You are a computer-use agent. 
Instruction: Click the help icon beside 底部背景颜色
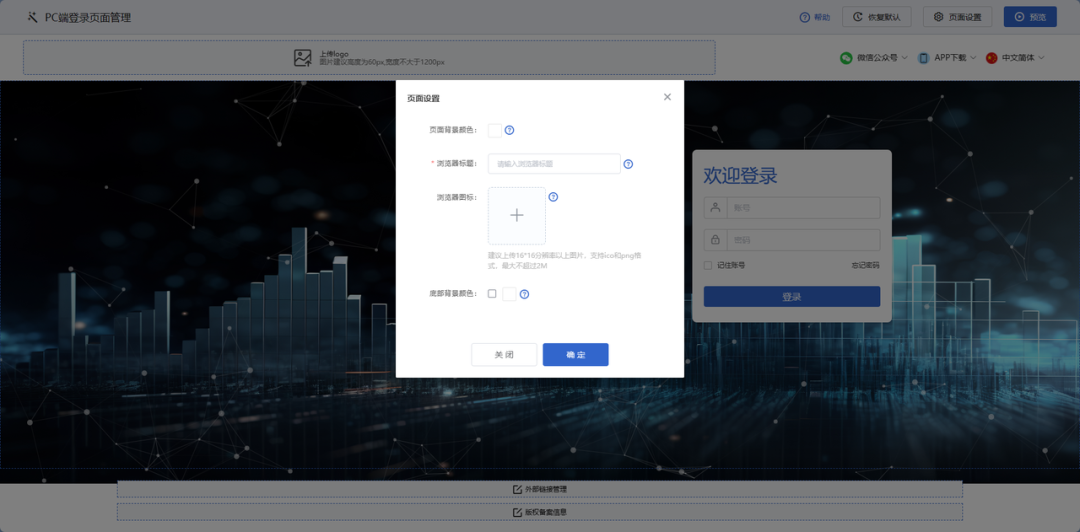click(524, 294)
